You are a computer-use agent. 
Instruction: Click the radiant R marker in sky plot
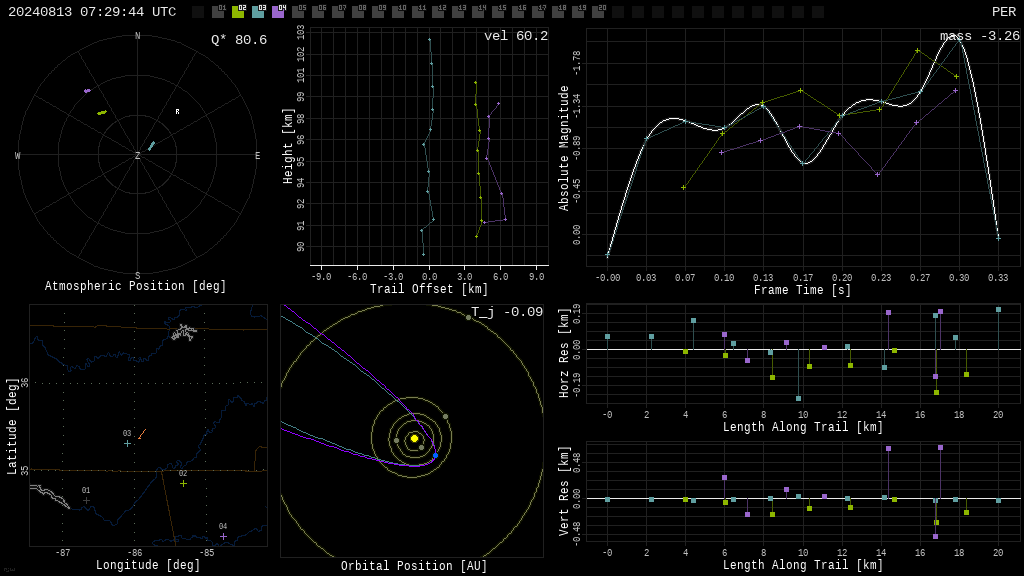pyautogui.click(x=177, y=112)
